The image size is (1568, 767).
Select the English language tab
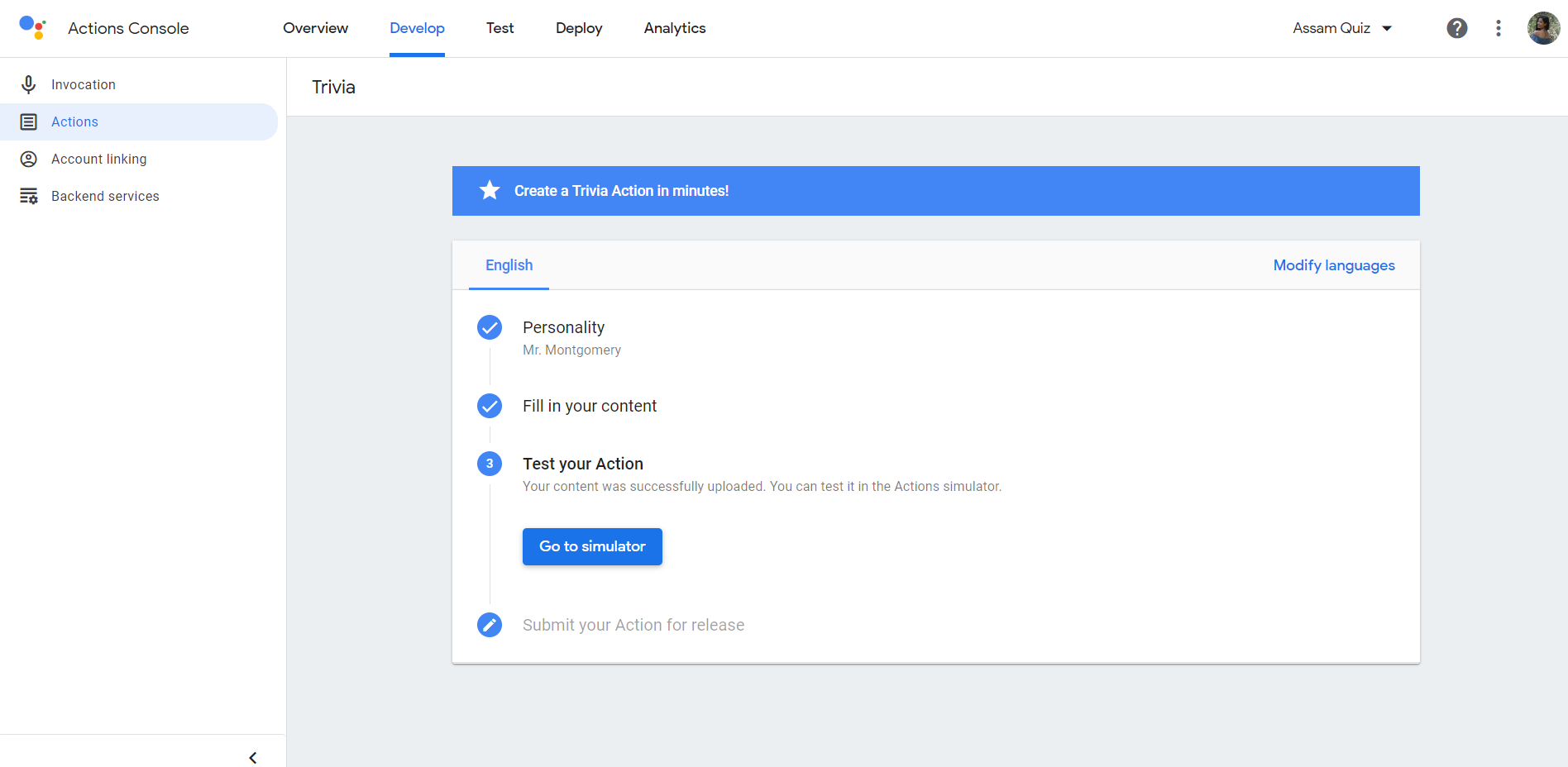pyautogui.click(x=509, y=265)
